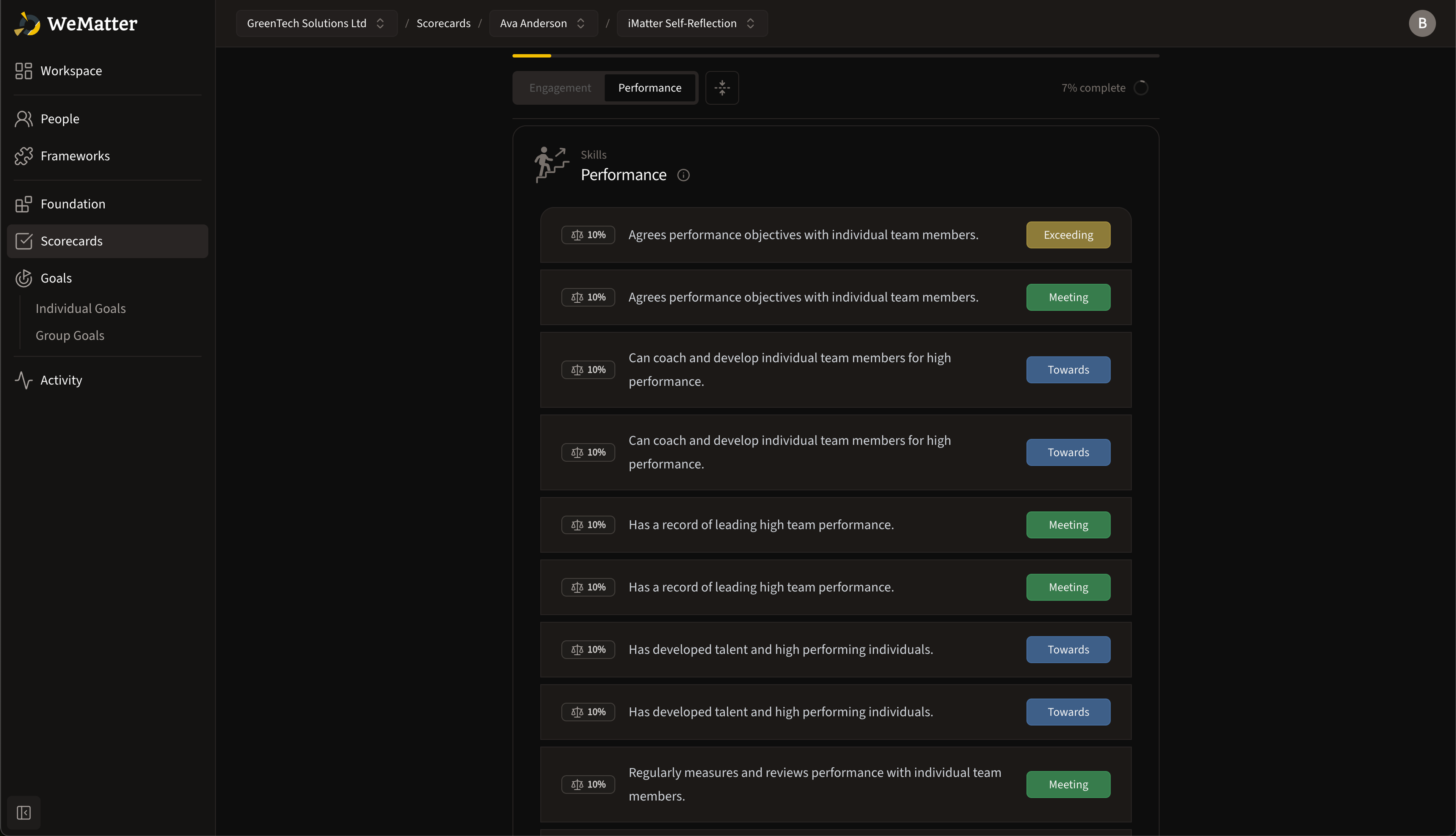Viewport: 1456px width, 836px height.
Task: Open Frameworks section
Action: click(107, 156)
